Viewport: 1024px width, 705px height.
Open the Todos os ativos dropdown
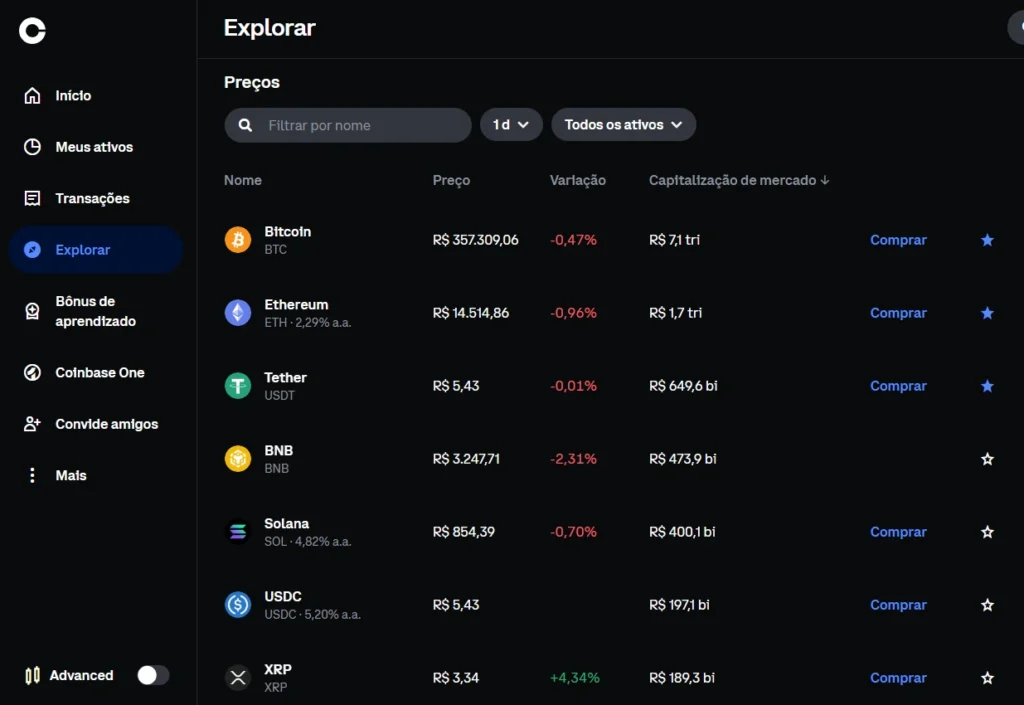coord(623,125)
